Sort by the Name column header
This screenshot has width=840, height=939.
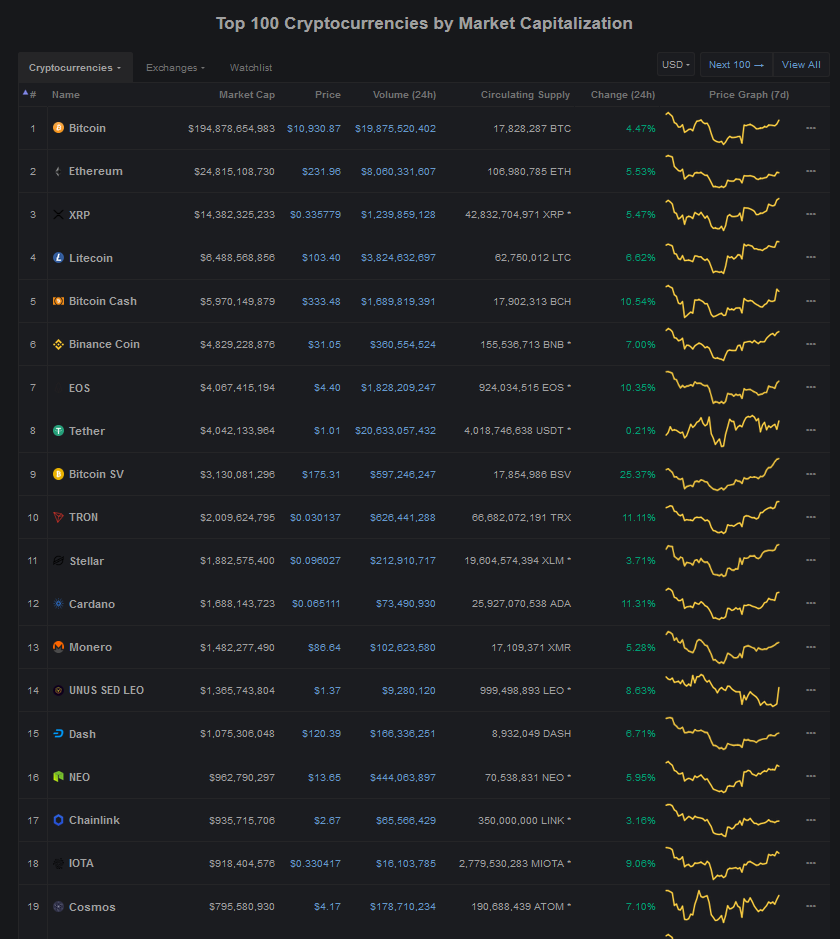point(66,95)
